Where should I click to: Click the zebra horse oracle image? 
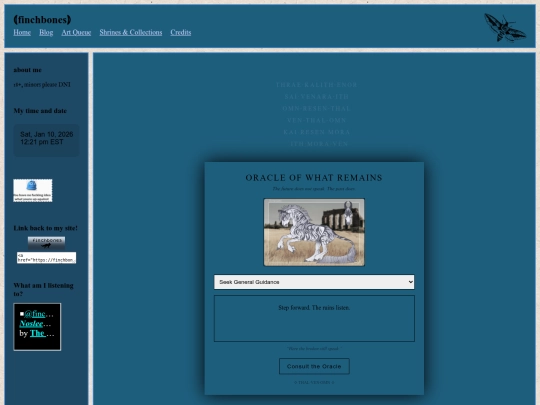314,232
